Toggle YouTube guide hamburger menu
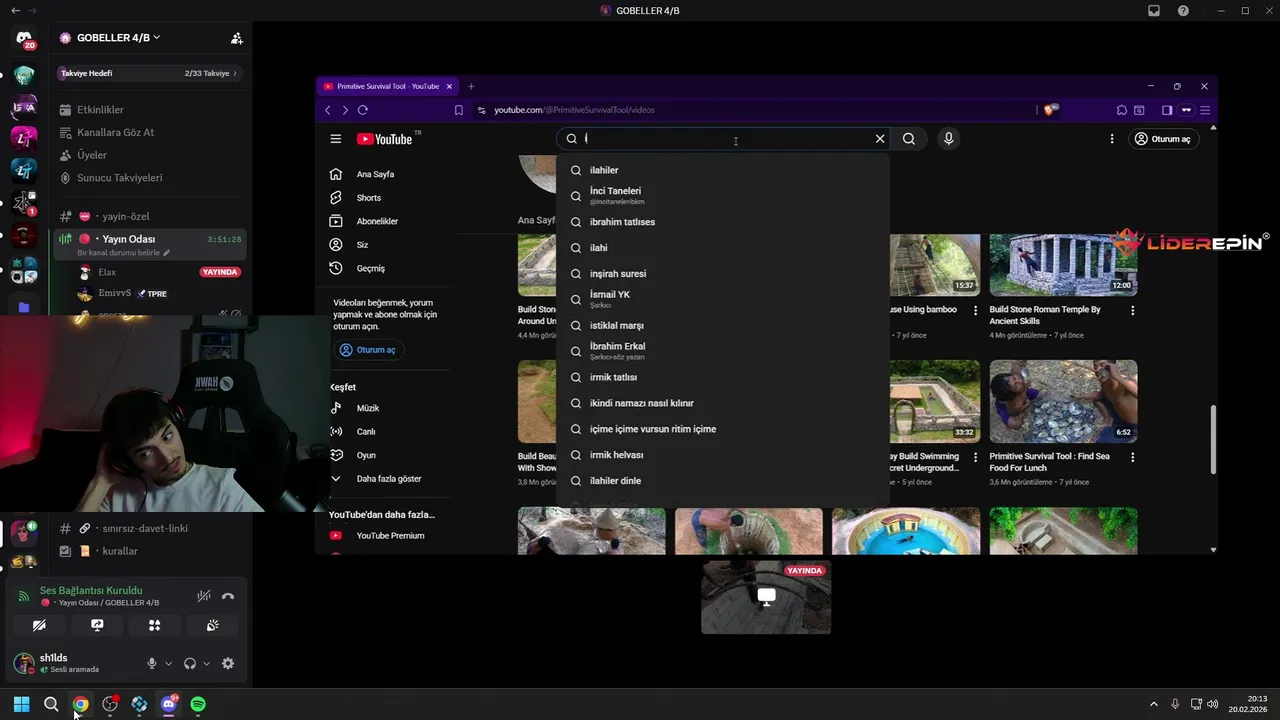Image resolution: width=1280 pixels, height=720 pixels. pos(336,139)
